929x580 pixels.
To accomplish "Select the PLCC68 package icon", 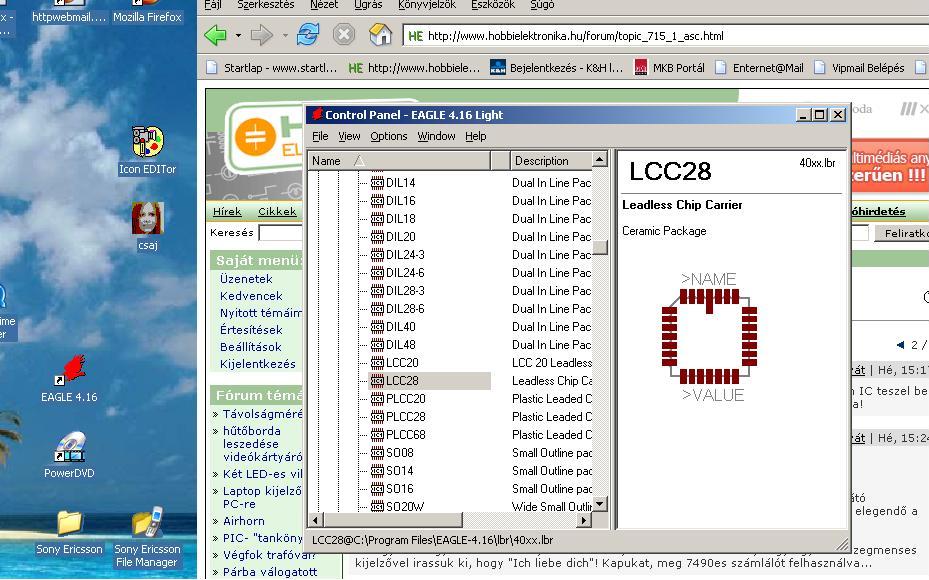I will point(377,435).
